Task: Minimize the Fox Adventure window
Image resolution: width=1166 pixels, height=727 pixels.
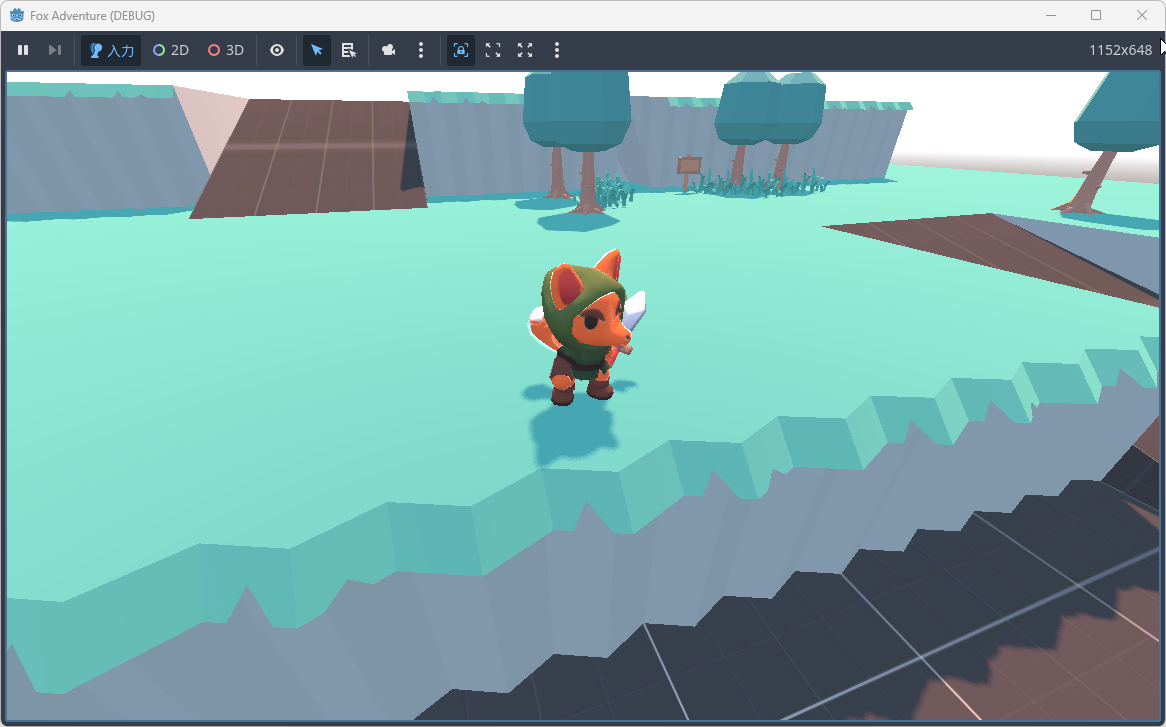Action: 1050,15
